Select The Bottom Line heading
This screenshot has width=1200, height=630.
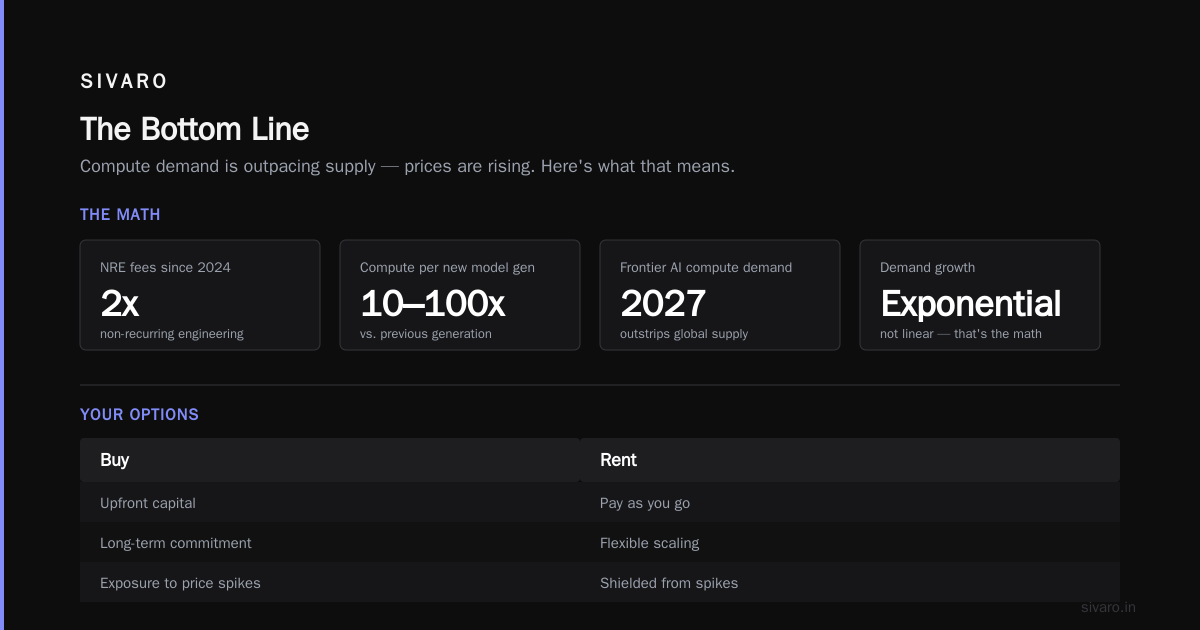click(195, 129)
